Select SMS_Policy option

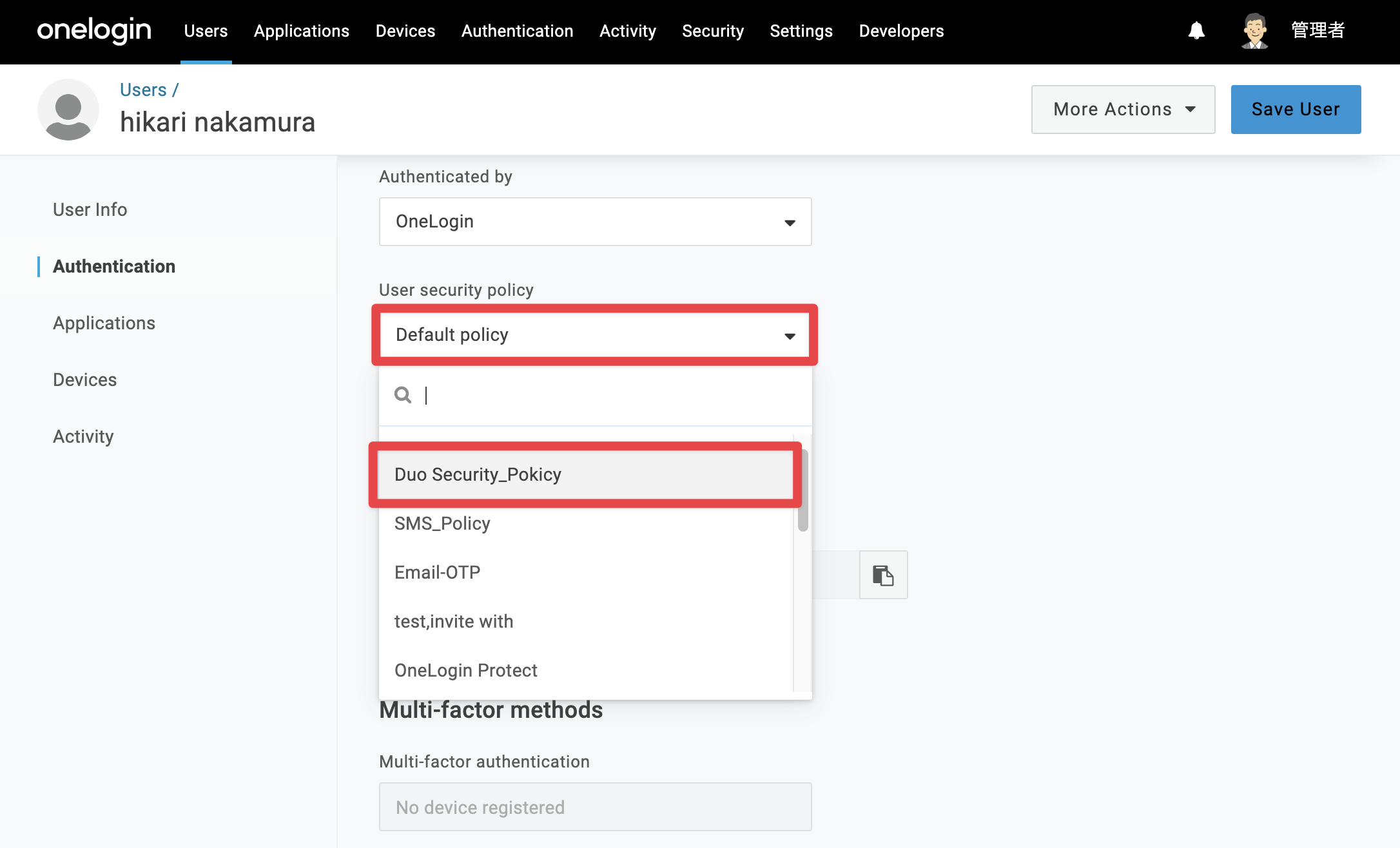585,523
